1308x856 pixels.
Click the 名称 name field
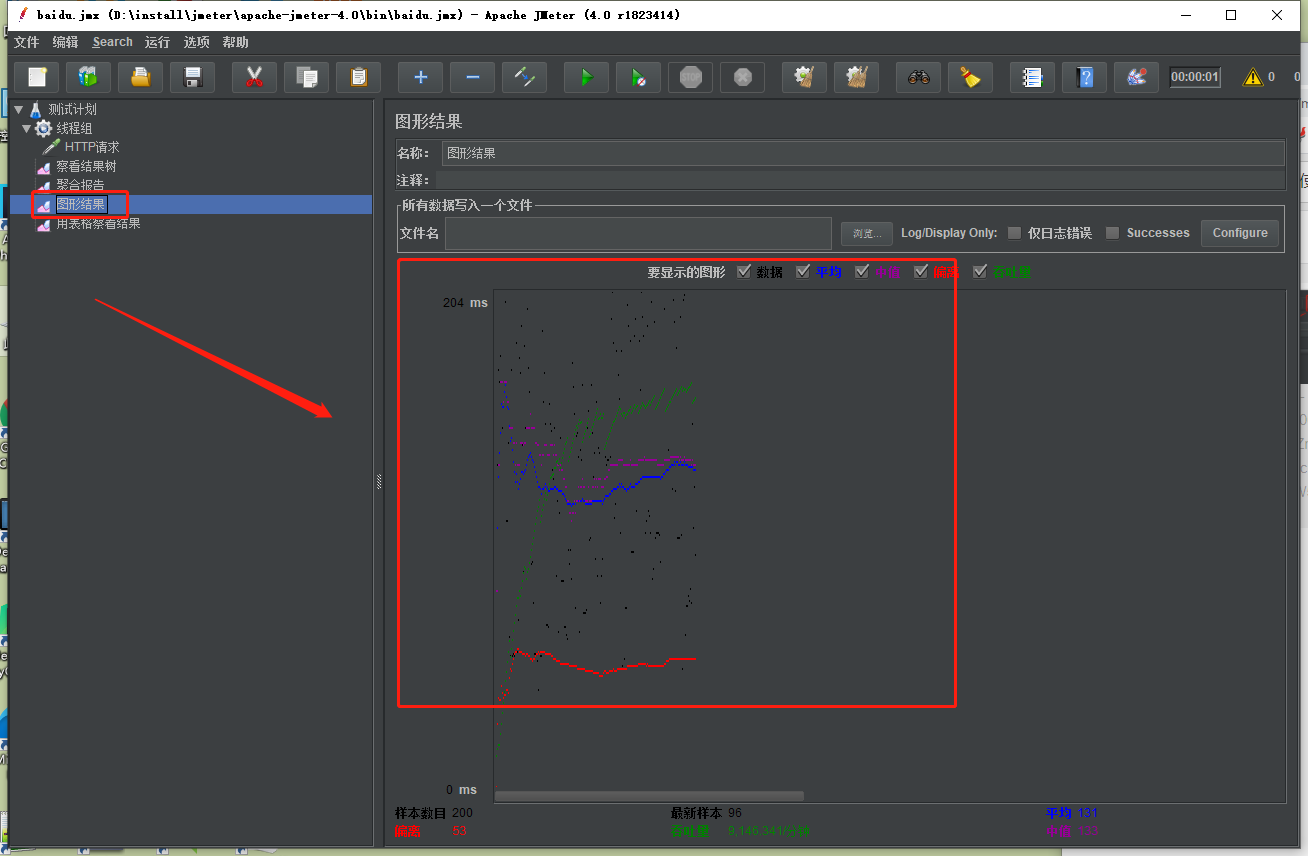pos(863,153)
